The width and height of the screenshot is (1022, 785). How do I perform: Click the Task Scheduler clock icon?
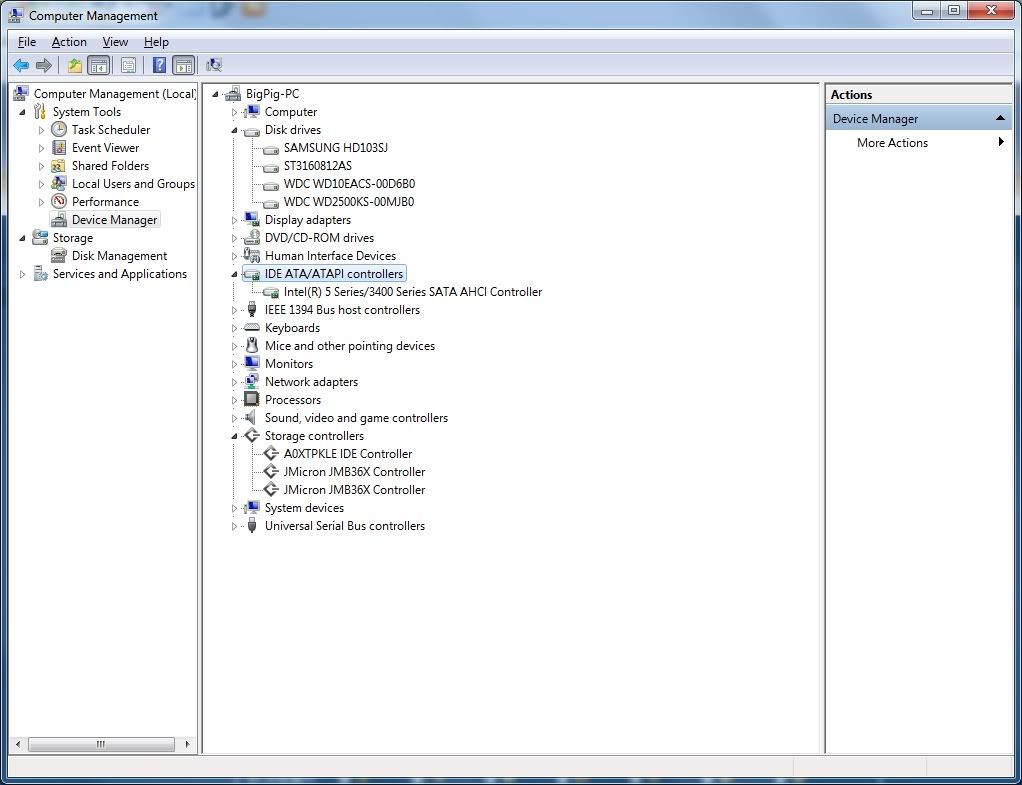59,130
